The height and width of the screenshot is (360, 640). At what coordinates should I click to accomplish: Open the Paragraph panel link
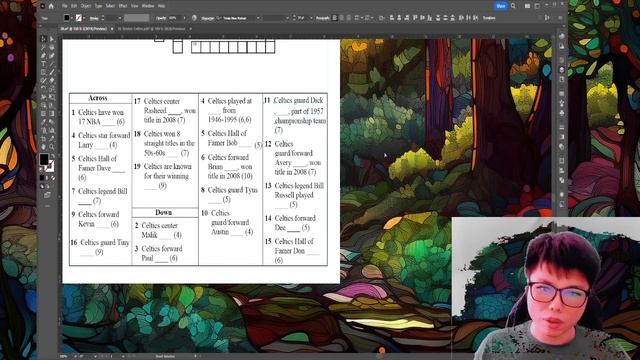click(x=322, y=18)
